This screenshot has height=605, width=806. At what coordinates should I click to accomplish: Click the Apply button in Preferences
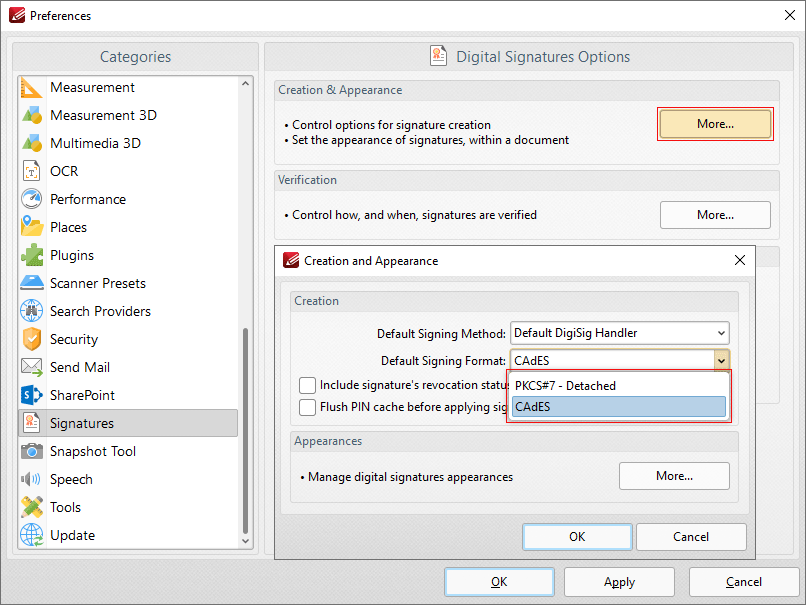coord(619,582)
